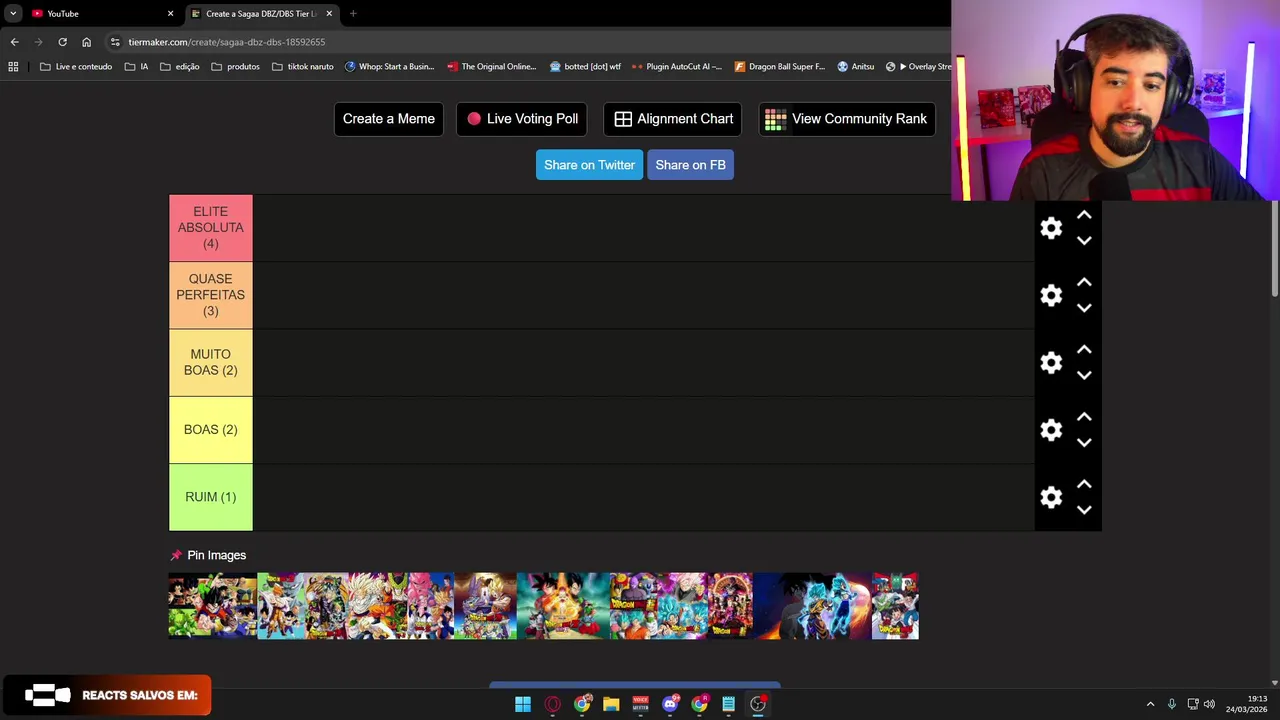Open the Dragon Ball Super F... bookmark
The width and height of the screenshot is (1280, 720).
tap(780, 67)
